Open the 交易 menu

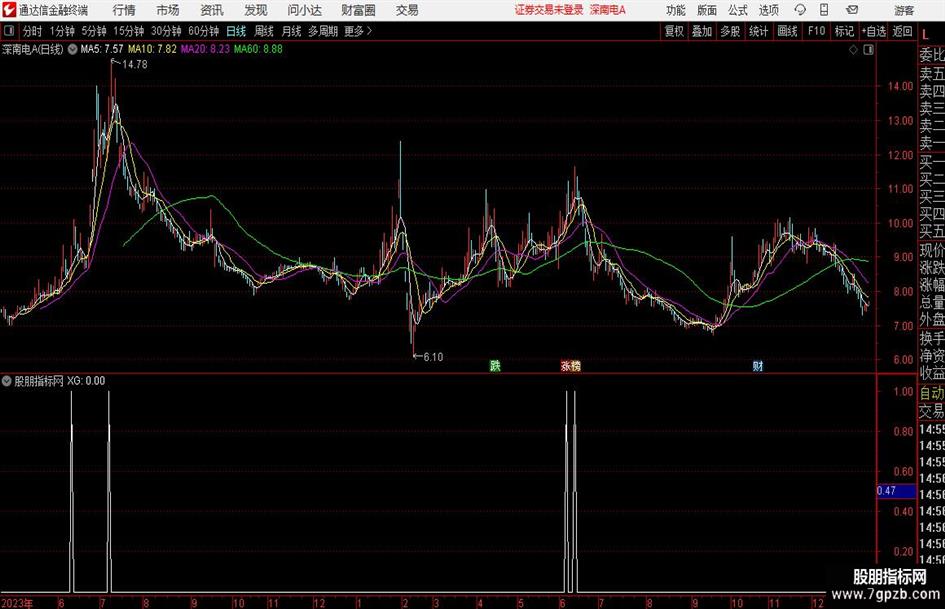[407, 10]
